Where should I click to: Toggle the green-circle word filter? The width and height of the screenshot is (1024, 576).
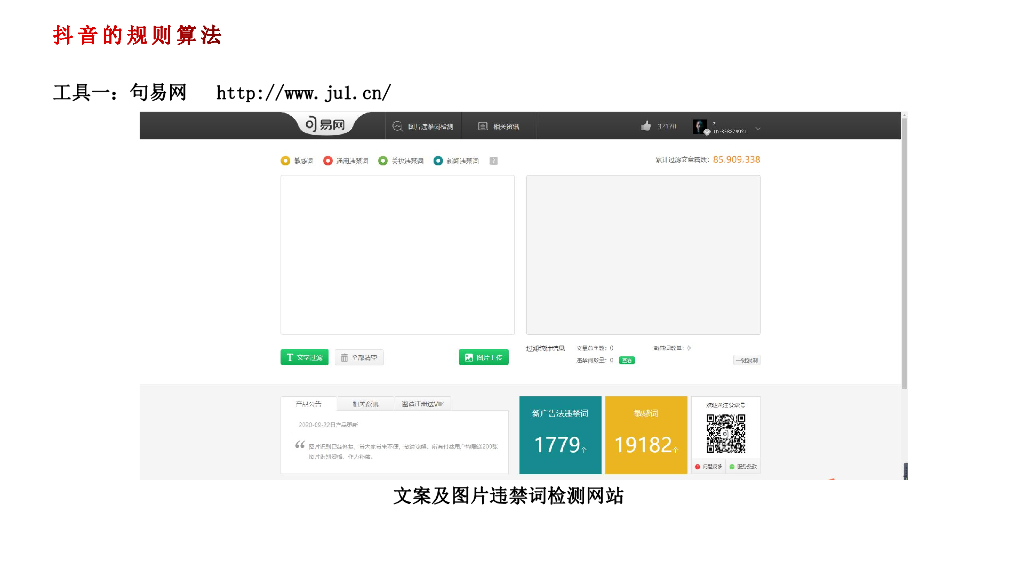pos(401,161)
